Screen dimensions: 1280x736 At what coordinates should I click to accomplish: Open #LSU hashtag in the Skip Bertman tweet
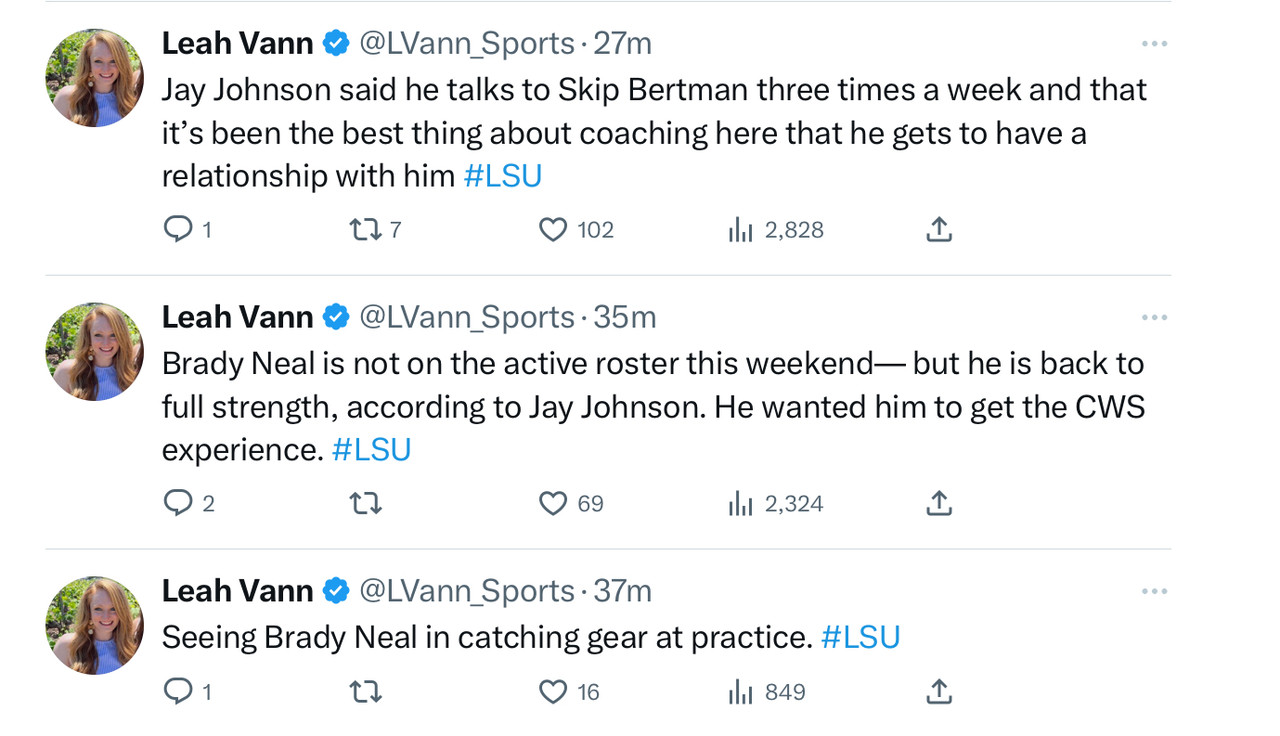[502, 176]
